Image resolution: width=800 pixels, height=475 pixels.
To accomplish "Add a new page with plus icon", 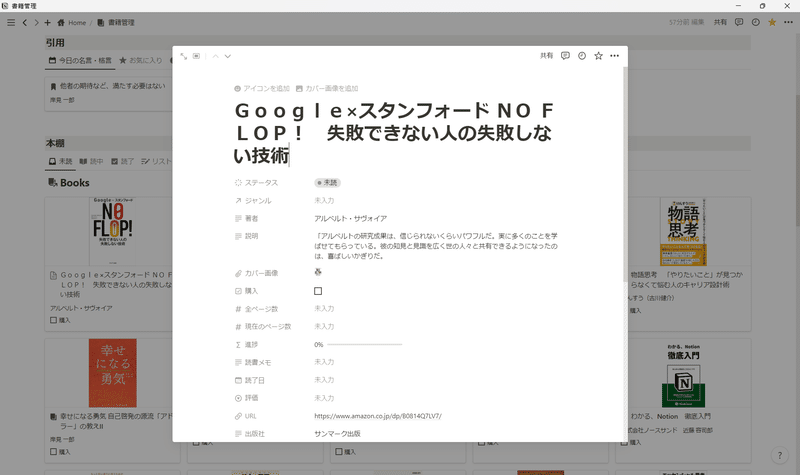I will pyautogui.click(x=47, y=22).
